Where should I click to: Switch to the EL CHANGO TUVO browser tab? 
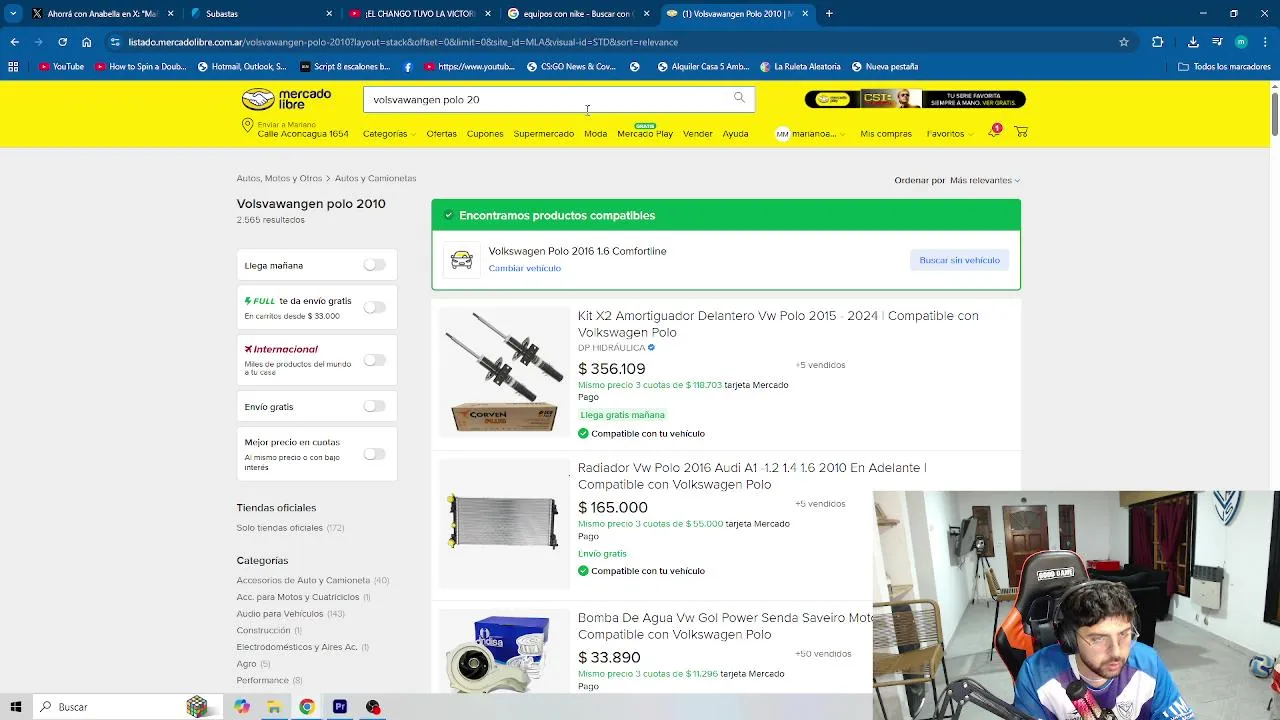click(x=418, y=14)
